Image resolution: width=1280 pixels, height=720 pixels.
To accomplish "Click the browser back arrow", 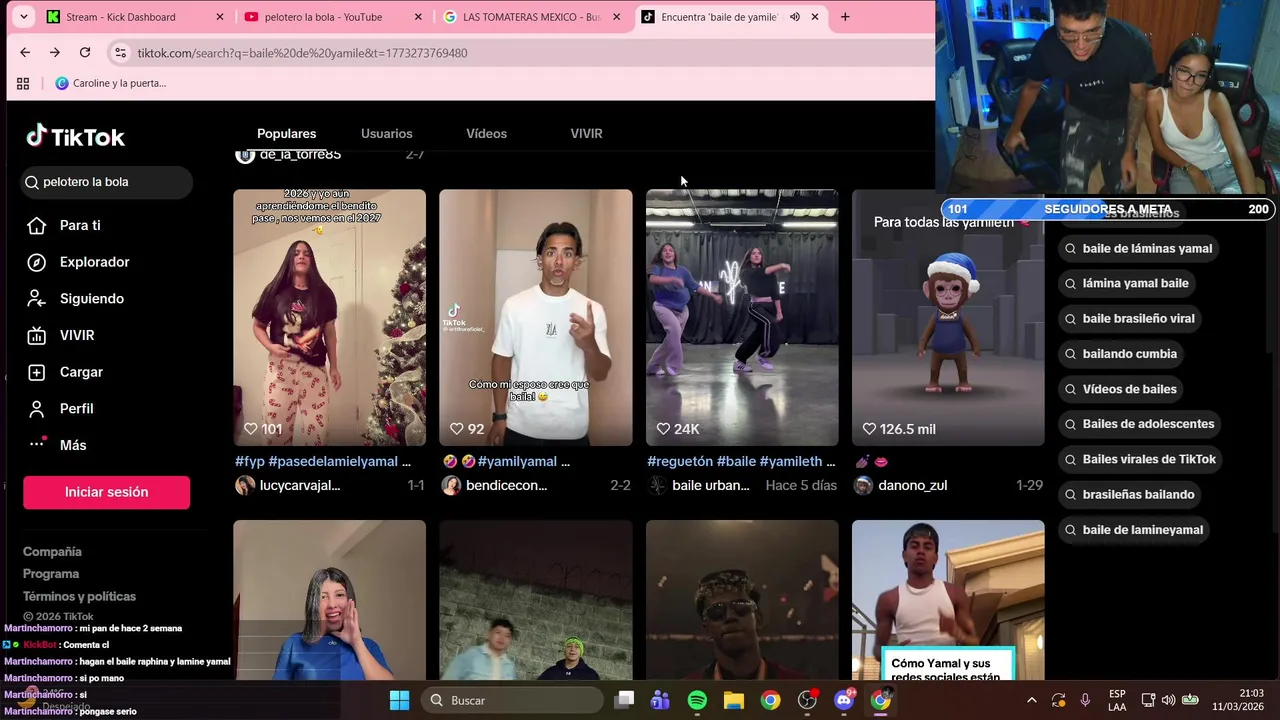I will pyautogui.click(x=25, y=52).
